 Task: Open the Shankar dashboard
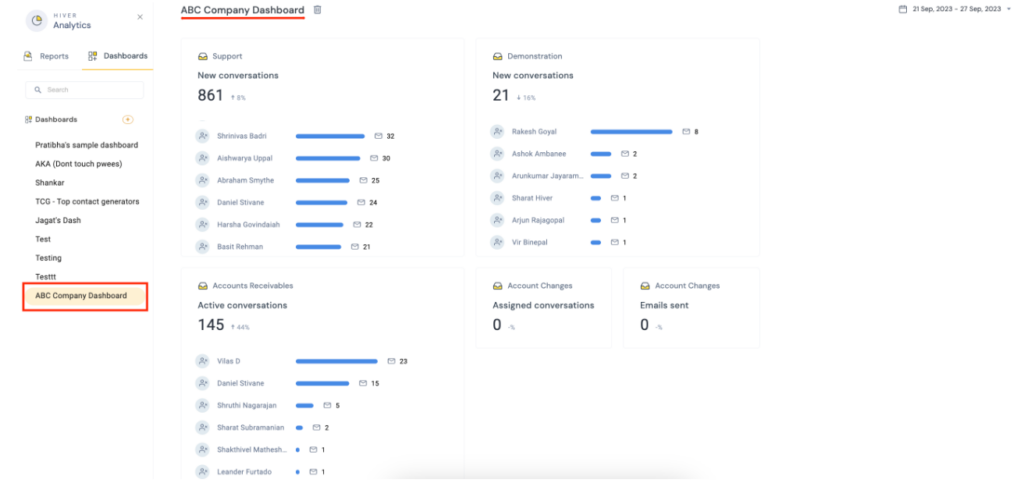point(50,183)
